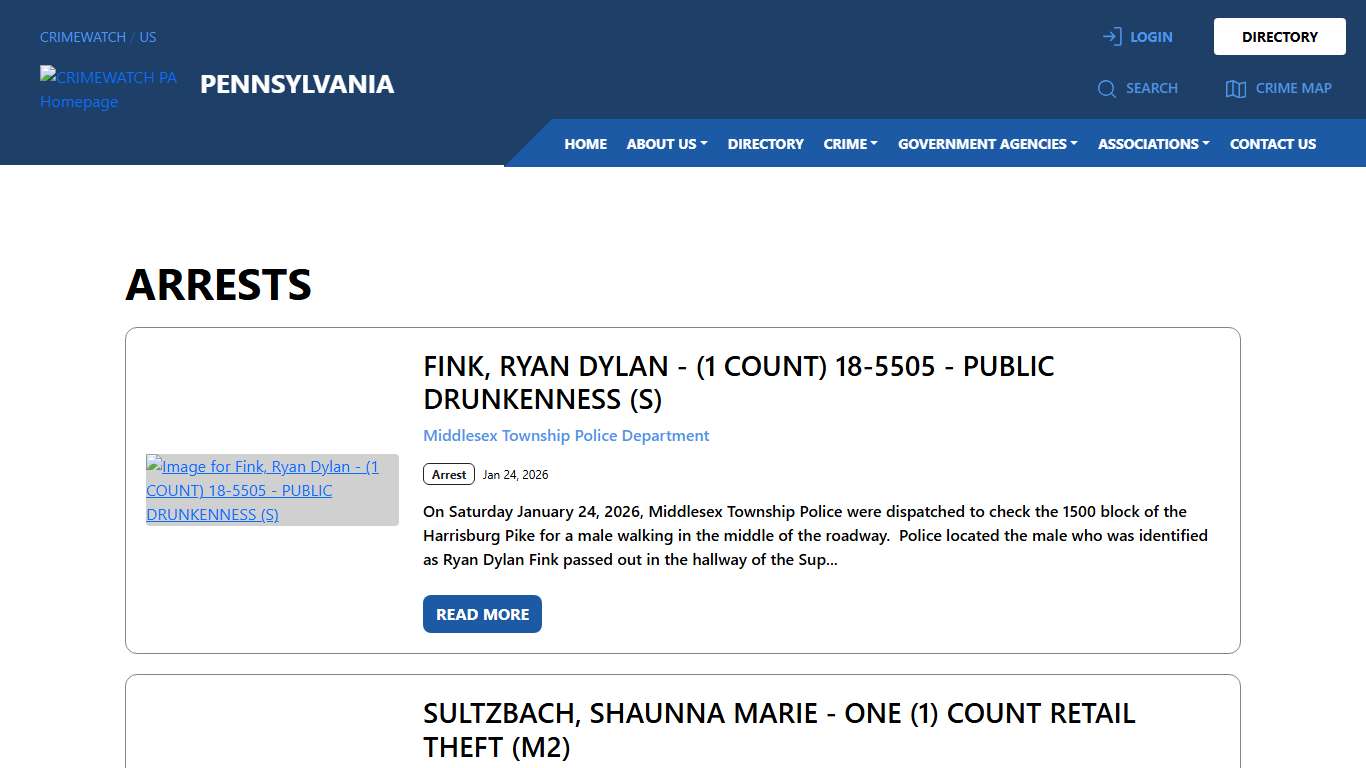Screen dimensions: 1366x768
Task: Click the Arrest tag badge
Action: click(449, 474)
